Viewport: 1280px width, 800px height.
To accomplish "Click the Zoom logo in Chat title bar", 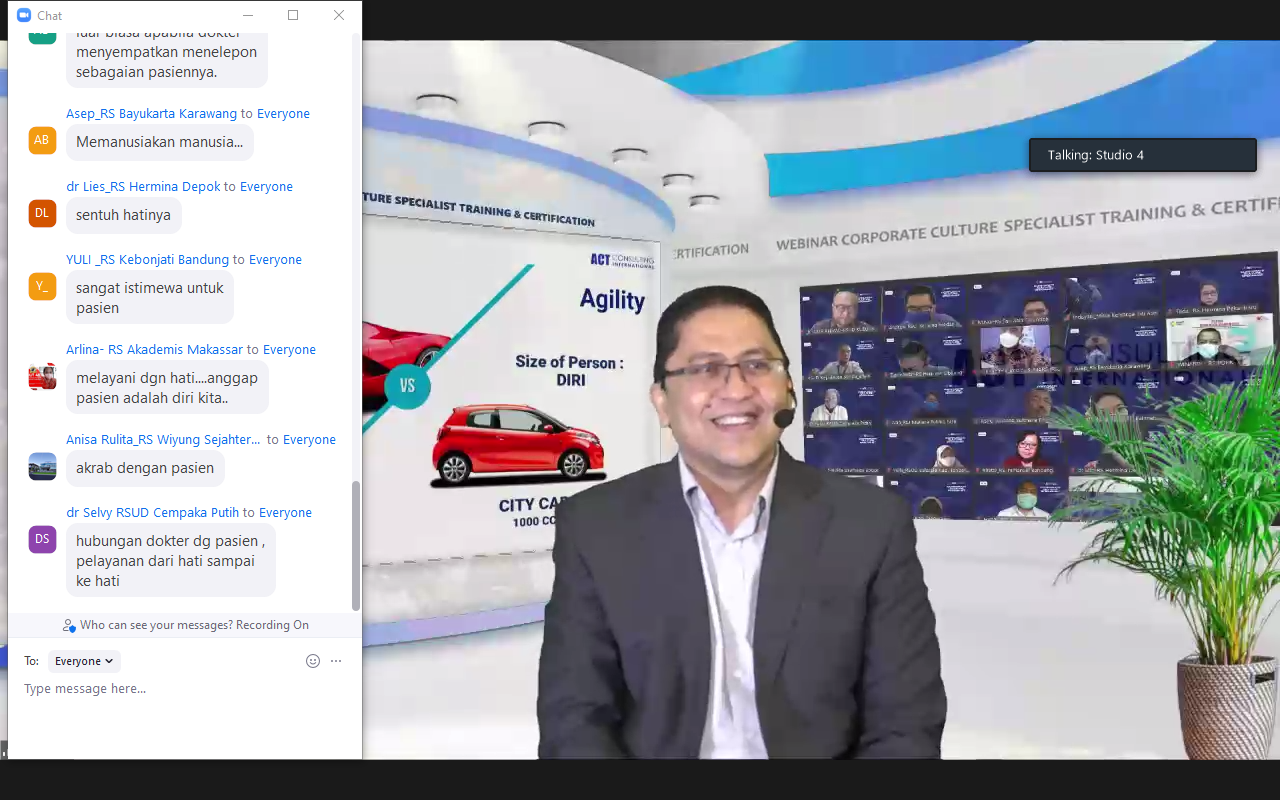I will click(24, 15).
